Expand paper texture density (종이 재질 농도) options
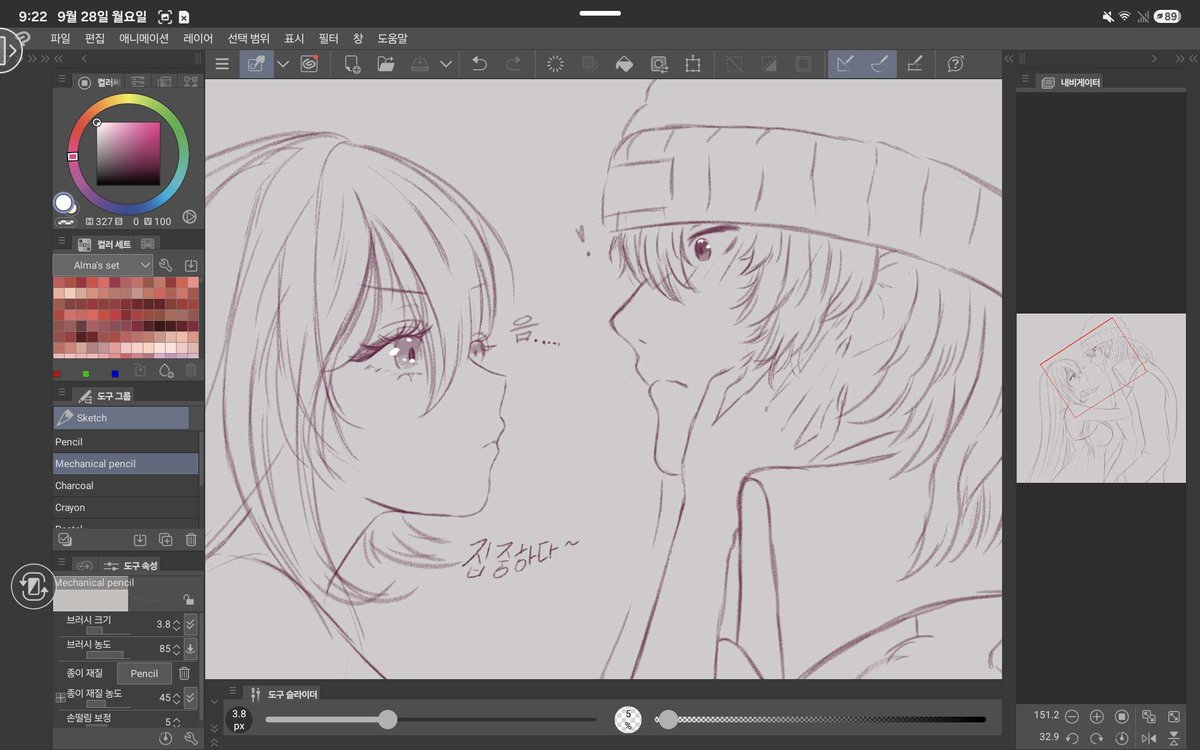 (191, 697)
